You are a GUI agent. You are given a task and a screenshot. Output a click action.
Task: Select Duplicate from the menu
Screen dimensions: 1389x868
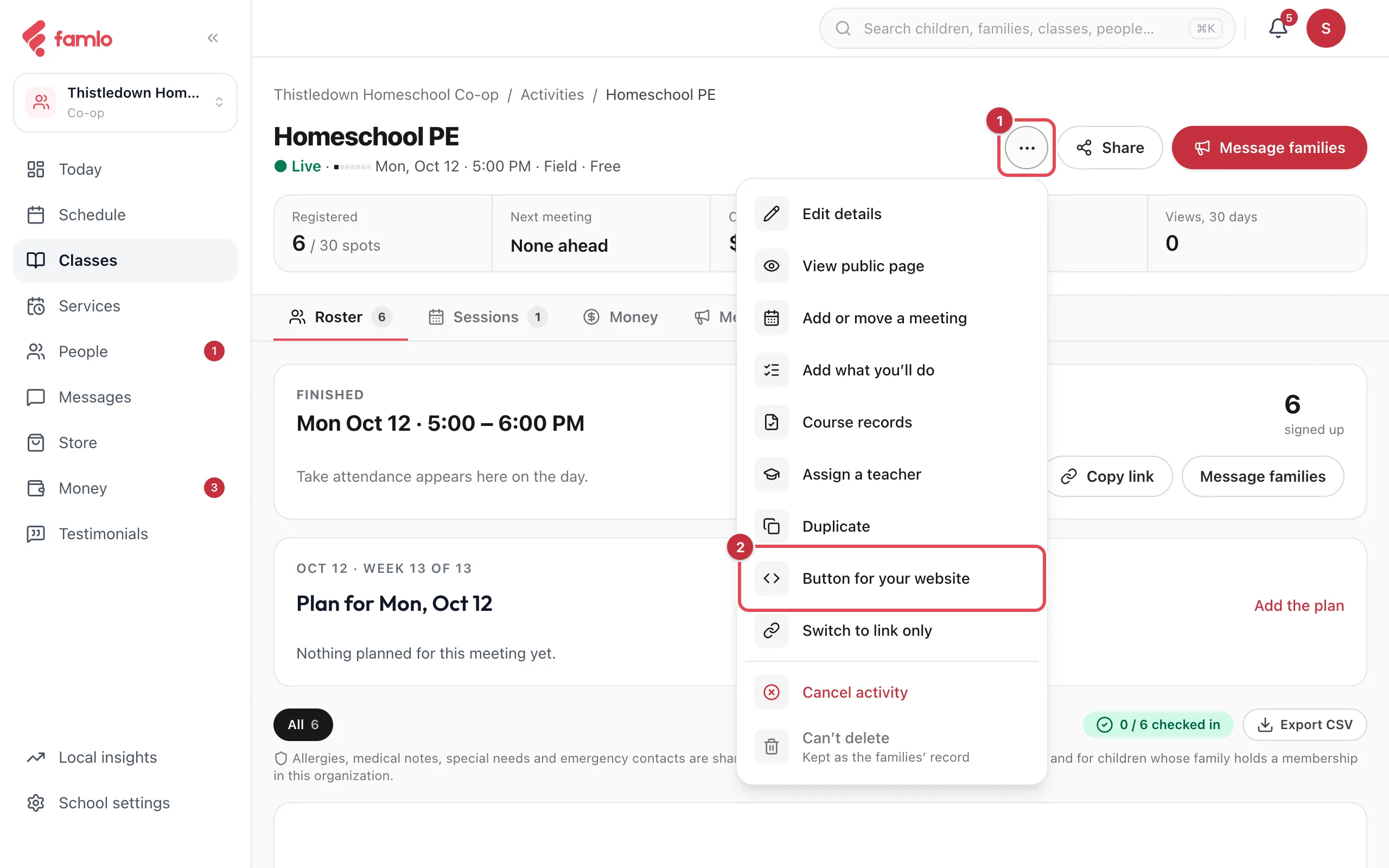[891, 526]
